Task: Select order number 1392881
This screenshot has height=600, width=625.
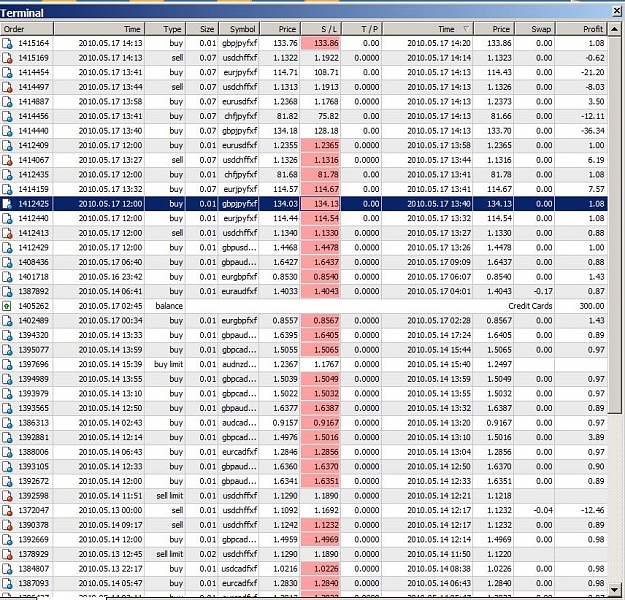Action: pos(33,437)
